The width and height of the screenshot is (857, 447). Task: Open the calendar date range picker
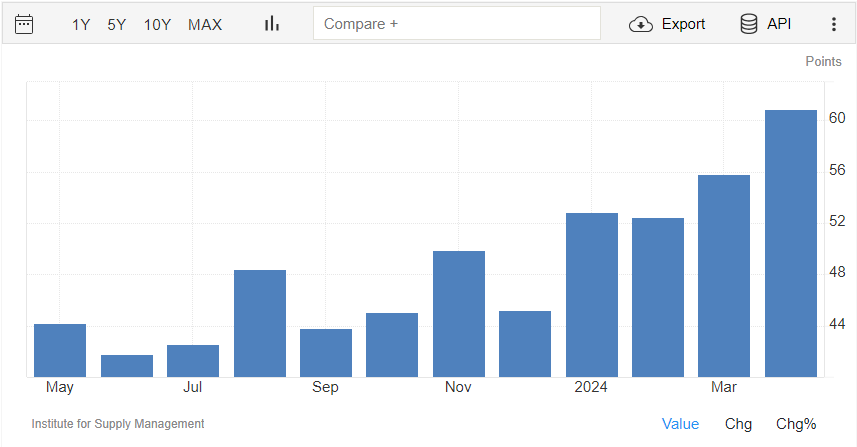point(24,24)
